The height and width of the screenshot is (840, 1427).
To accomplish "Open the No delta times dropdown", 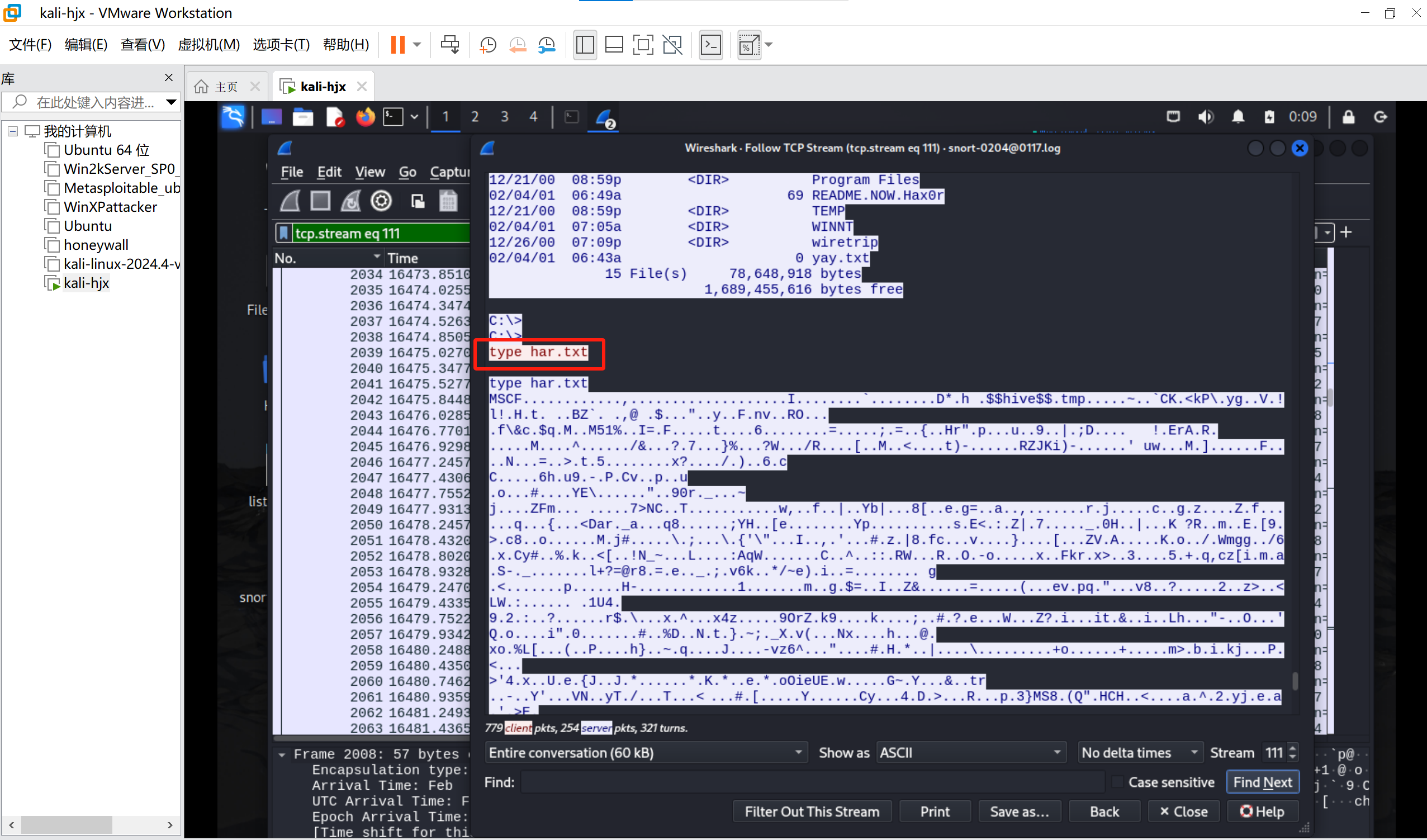I will [1140, 753].
